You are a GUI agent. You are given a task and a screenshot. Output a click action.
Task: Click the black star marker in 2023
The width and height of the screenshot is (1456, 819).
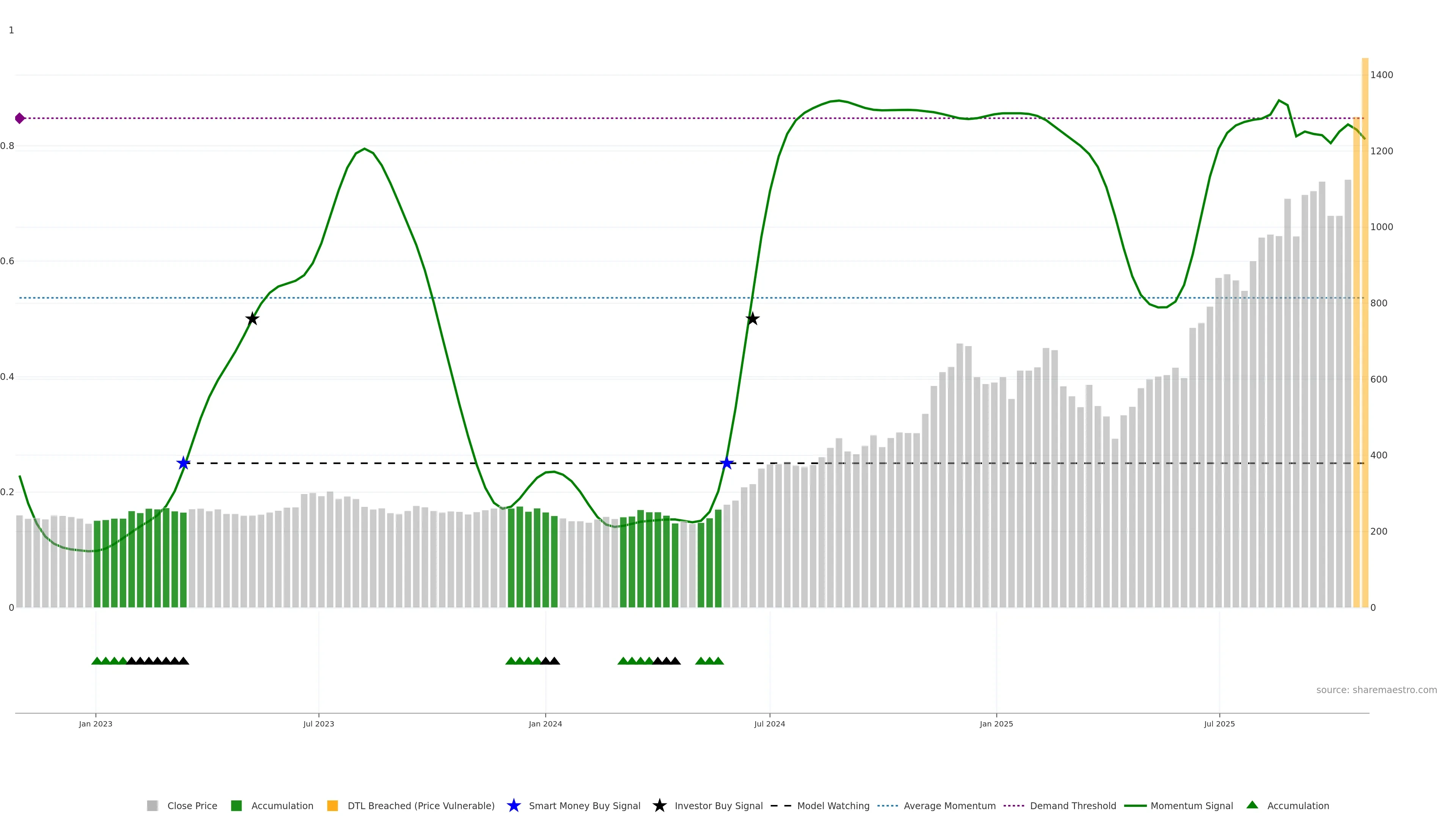coord(252,319)
